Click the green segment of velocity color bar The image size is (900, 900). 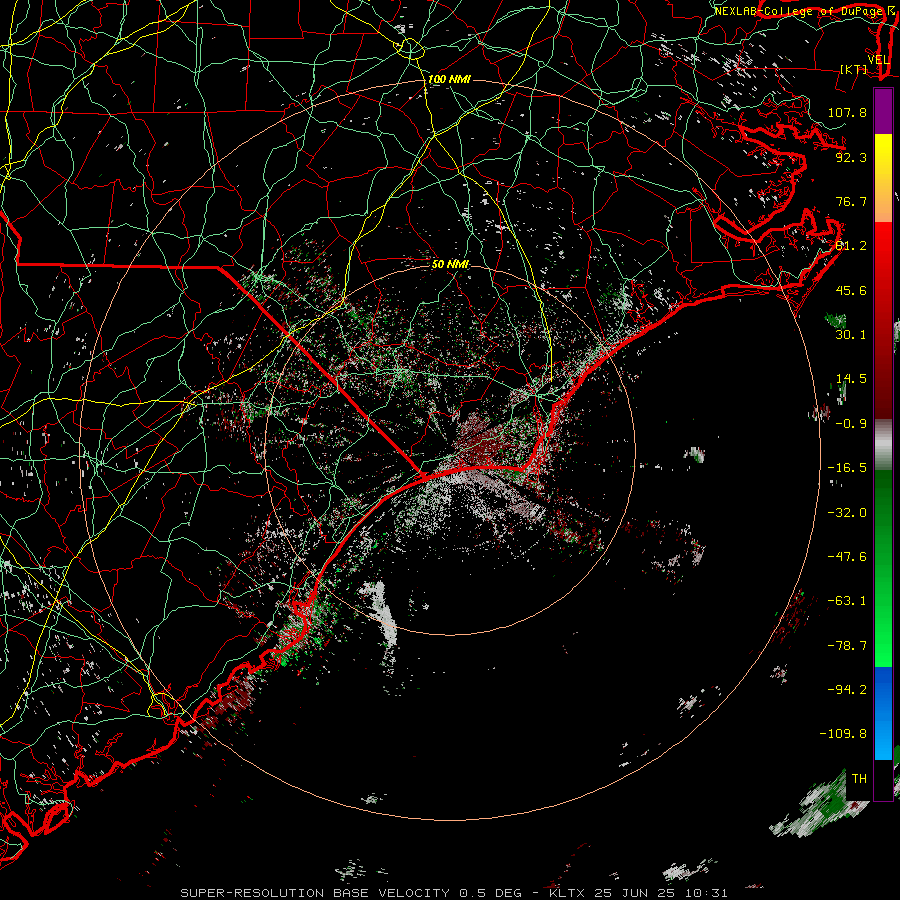(x=883, y=568)
